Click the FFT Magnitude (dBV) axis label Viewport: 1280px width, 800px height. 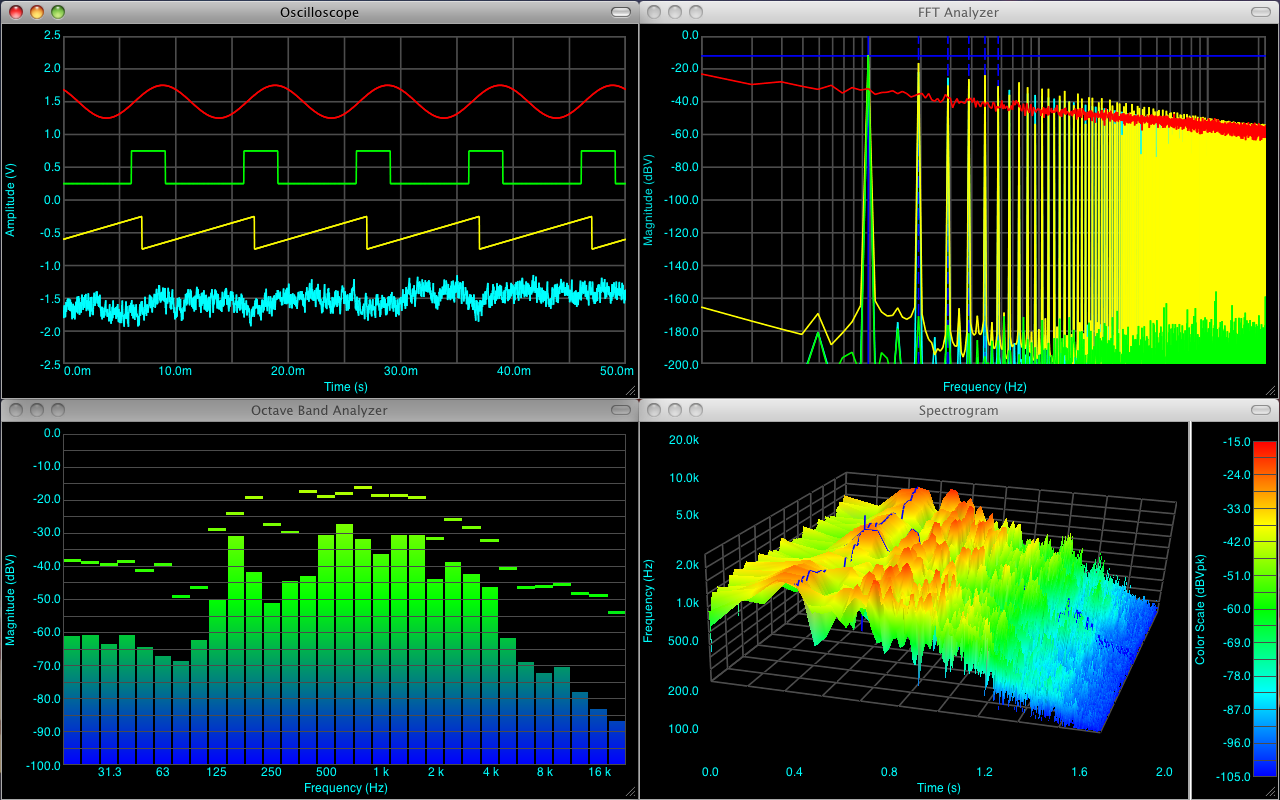tap(648, 200)
